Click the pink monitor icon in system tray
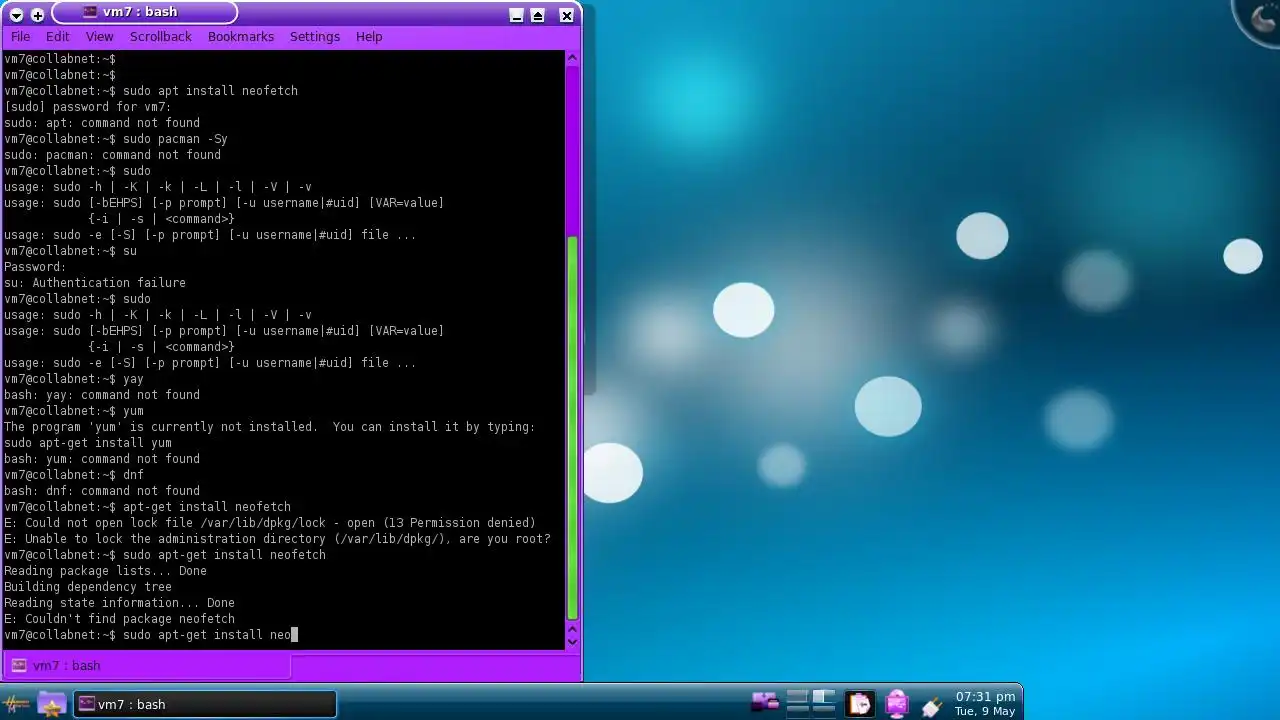Screen dimensions: 1280x720 (x=896, y=704)
